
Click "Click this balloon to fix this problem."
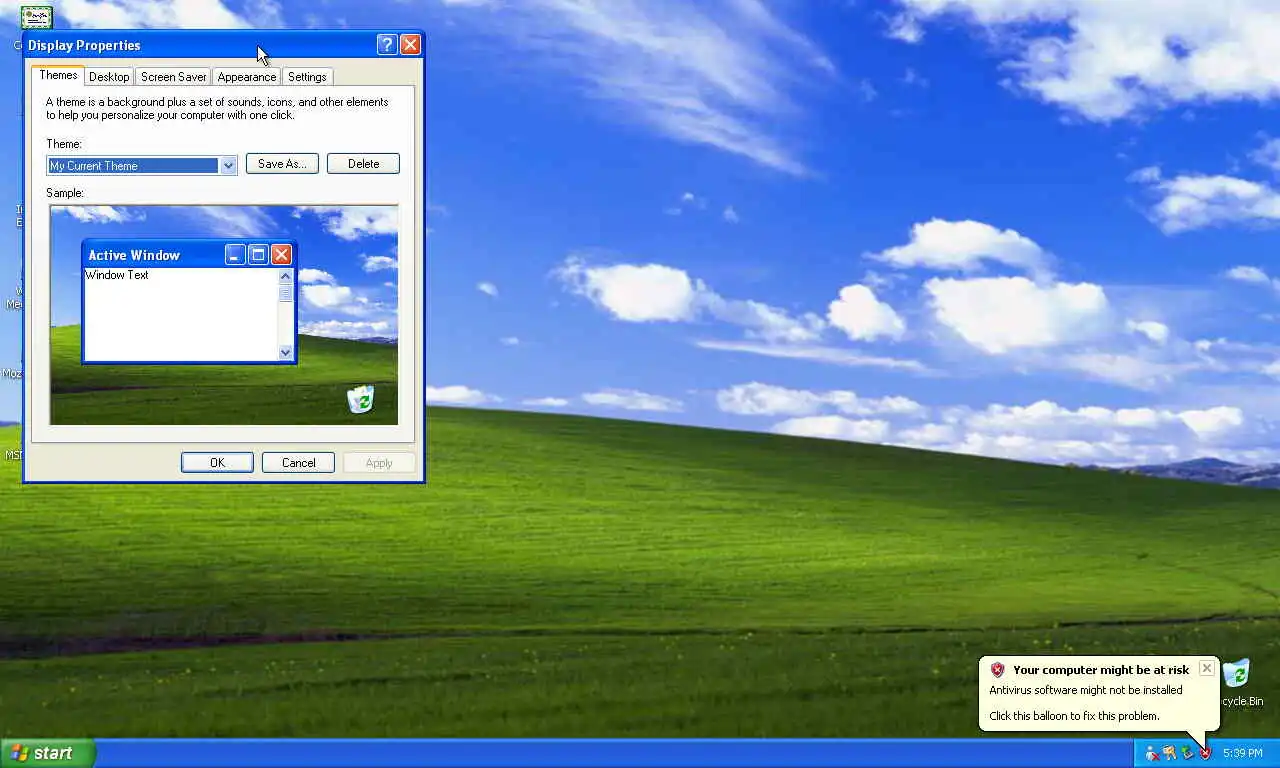1074,716
